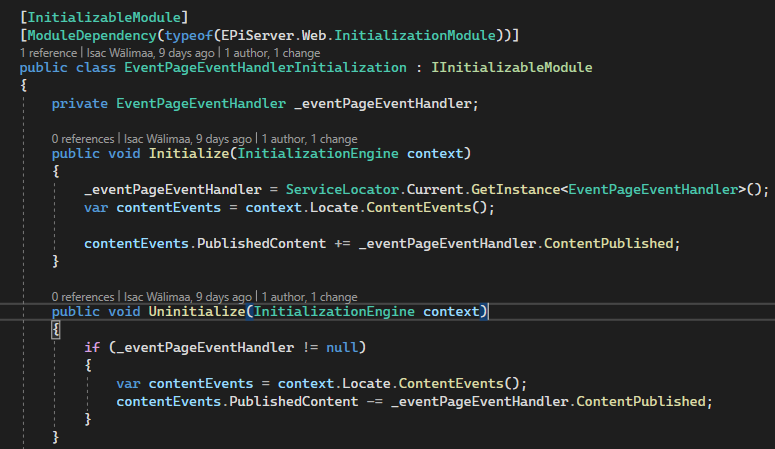
Task: Click the Uninitialize method name
Action: [x=197, y=312]
